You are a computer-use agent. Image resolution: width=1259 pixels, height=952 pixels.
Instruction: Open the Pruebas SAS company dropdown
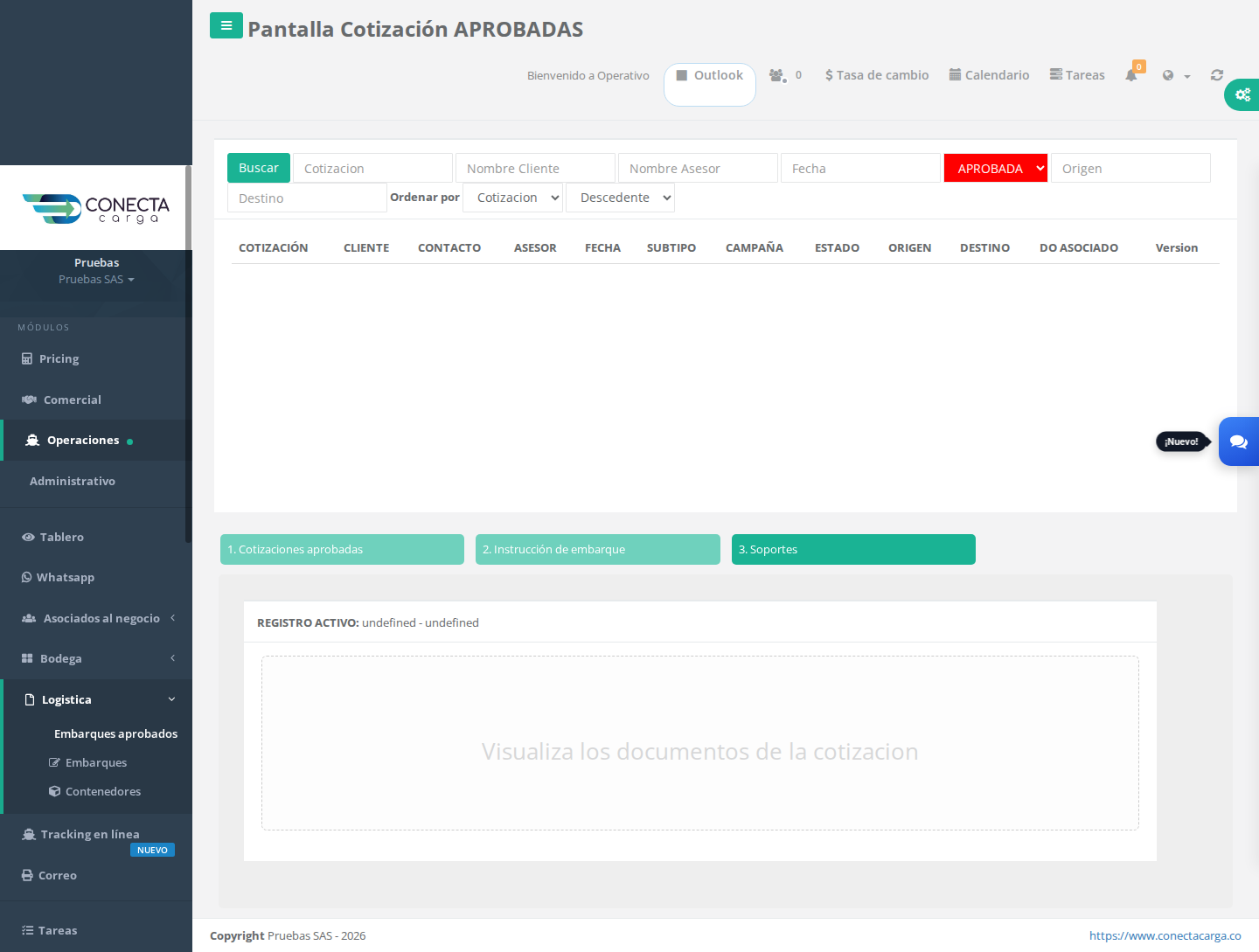(x=96, y=279)
